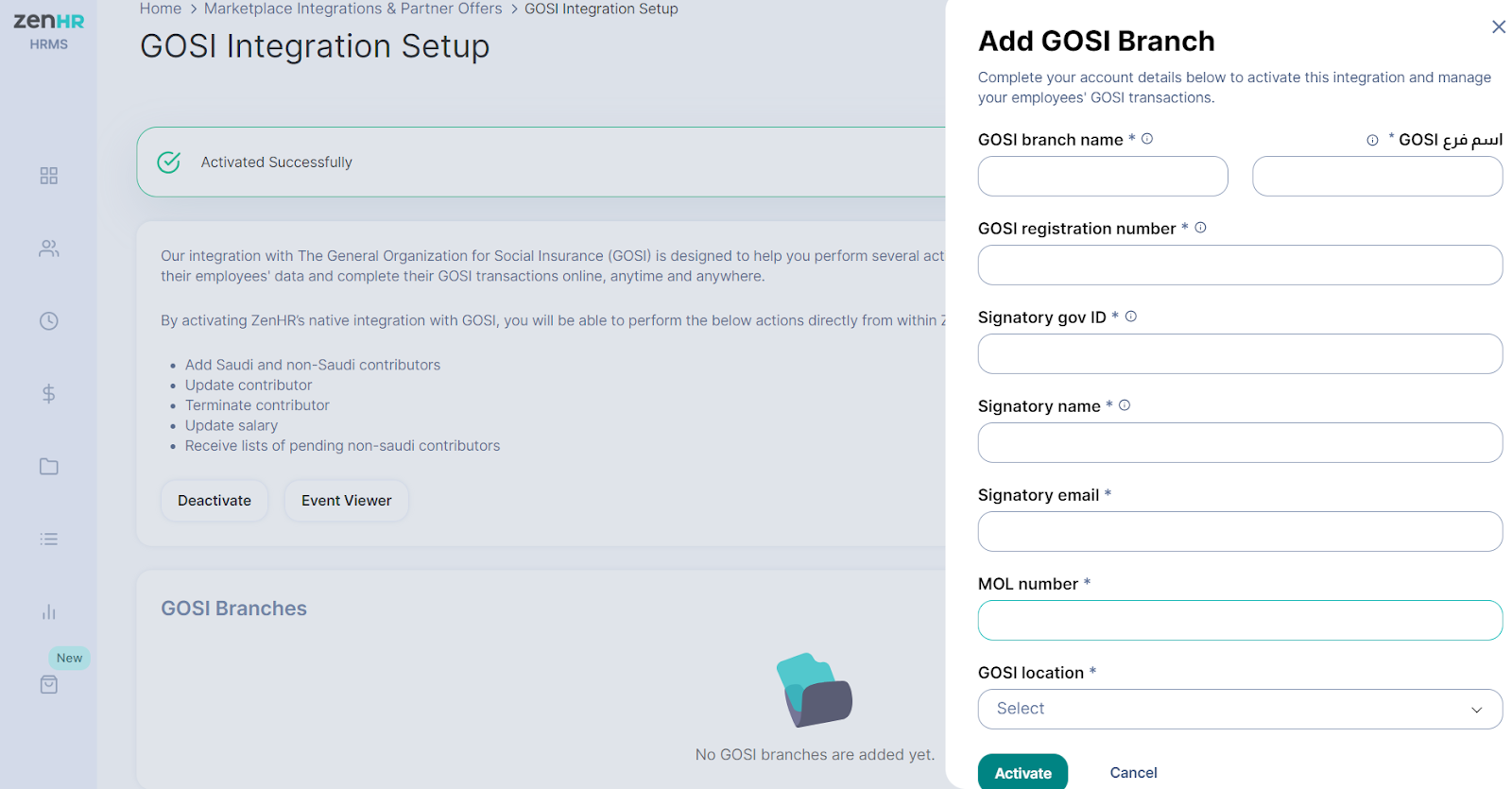Go to Home breadcrumb link
1512x789 pixels.
pyautogui.click(x=161, y=9)
